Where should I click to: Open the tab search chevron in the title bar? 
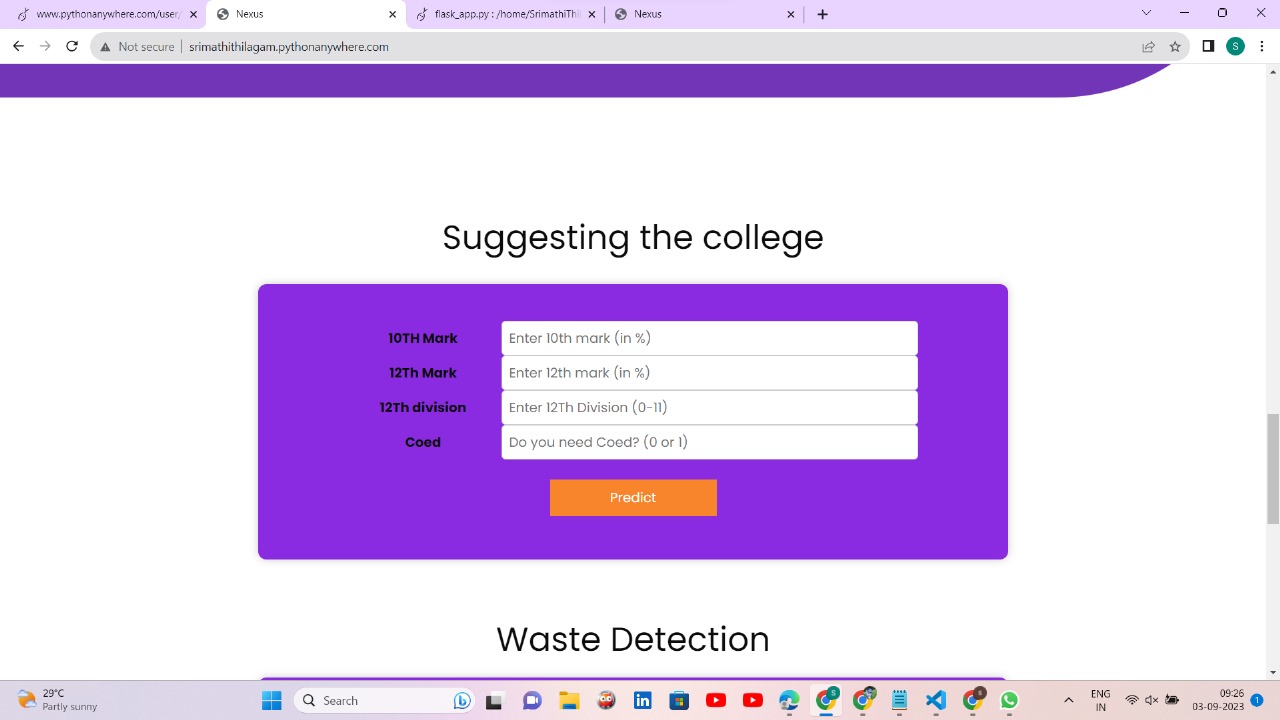[x=1146, y=13]
